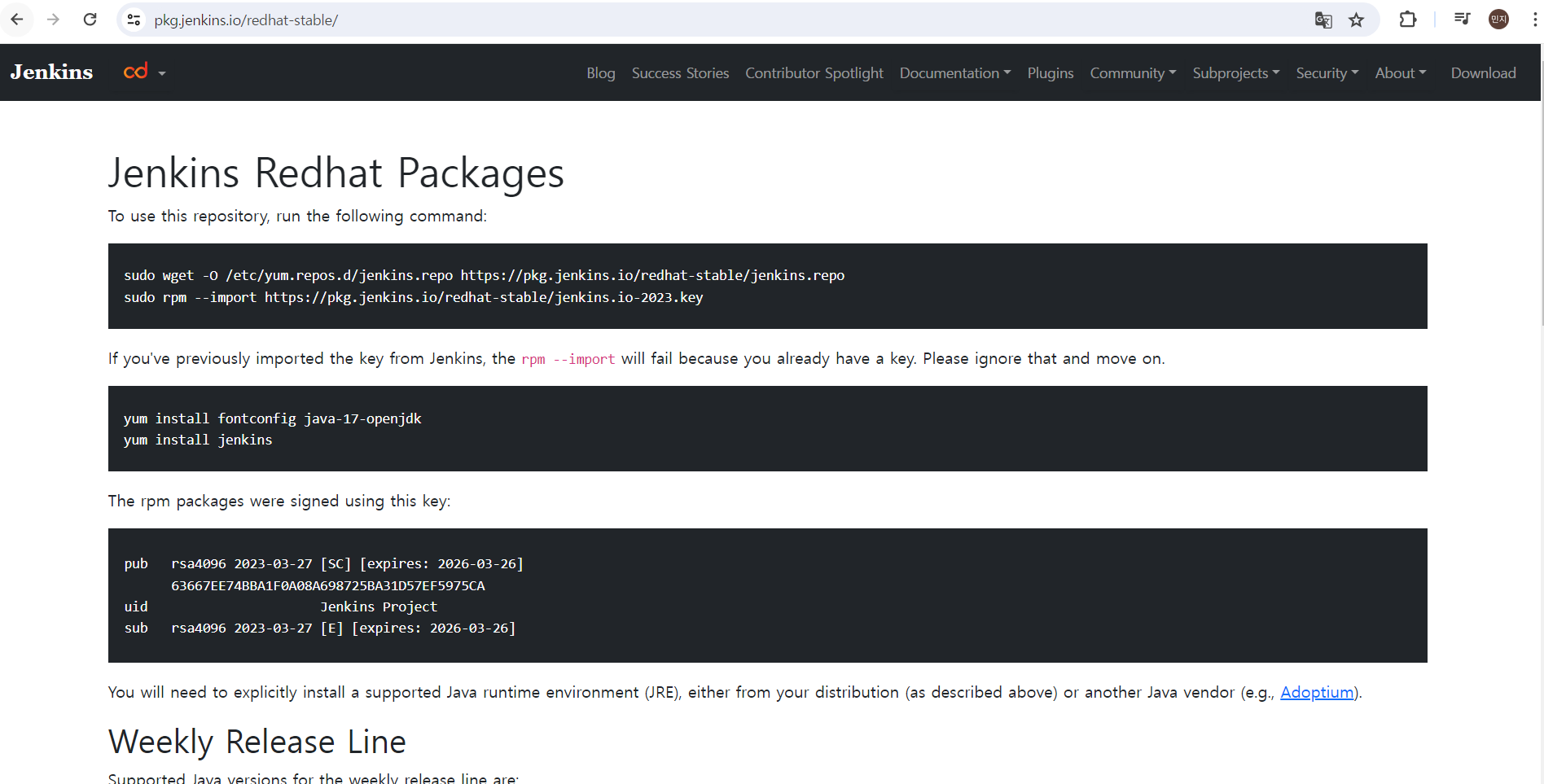Click the key fingerprint 63667EE74BBA1F0A08A698725BA31D57EF5975CA
1544x784 pixels.
(327, 585)
